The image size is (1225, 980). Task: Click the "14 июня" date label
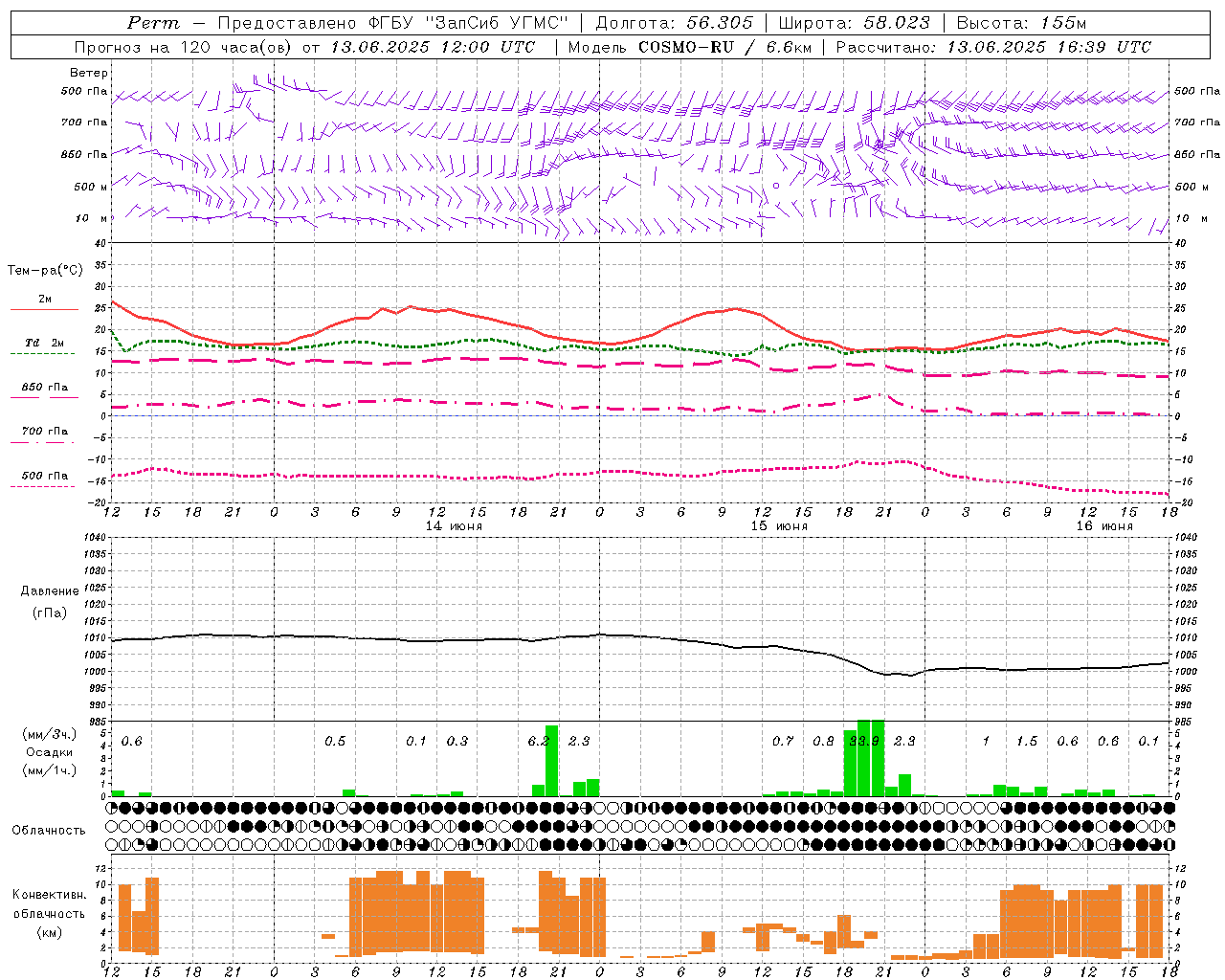click(x=454, y=525)
